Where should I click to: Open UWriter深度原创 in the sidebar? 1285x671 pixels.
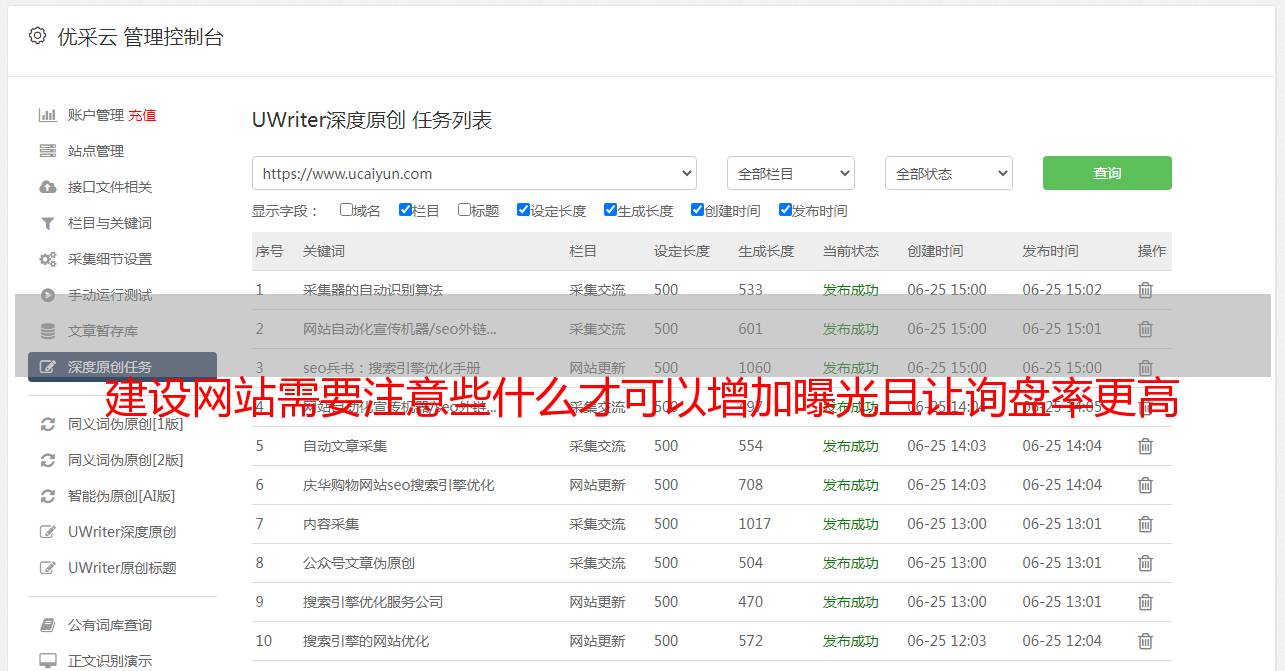point(122,532)
